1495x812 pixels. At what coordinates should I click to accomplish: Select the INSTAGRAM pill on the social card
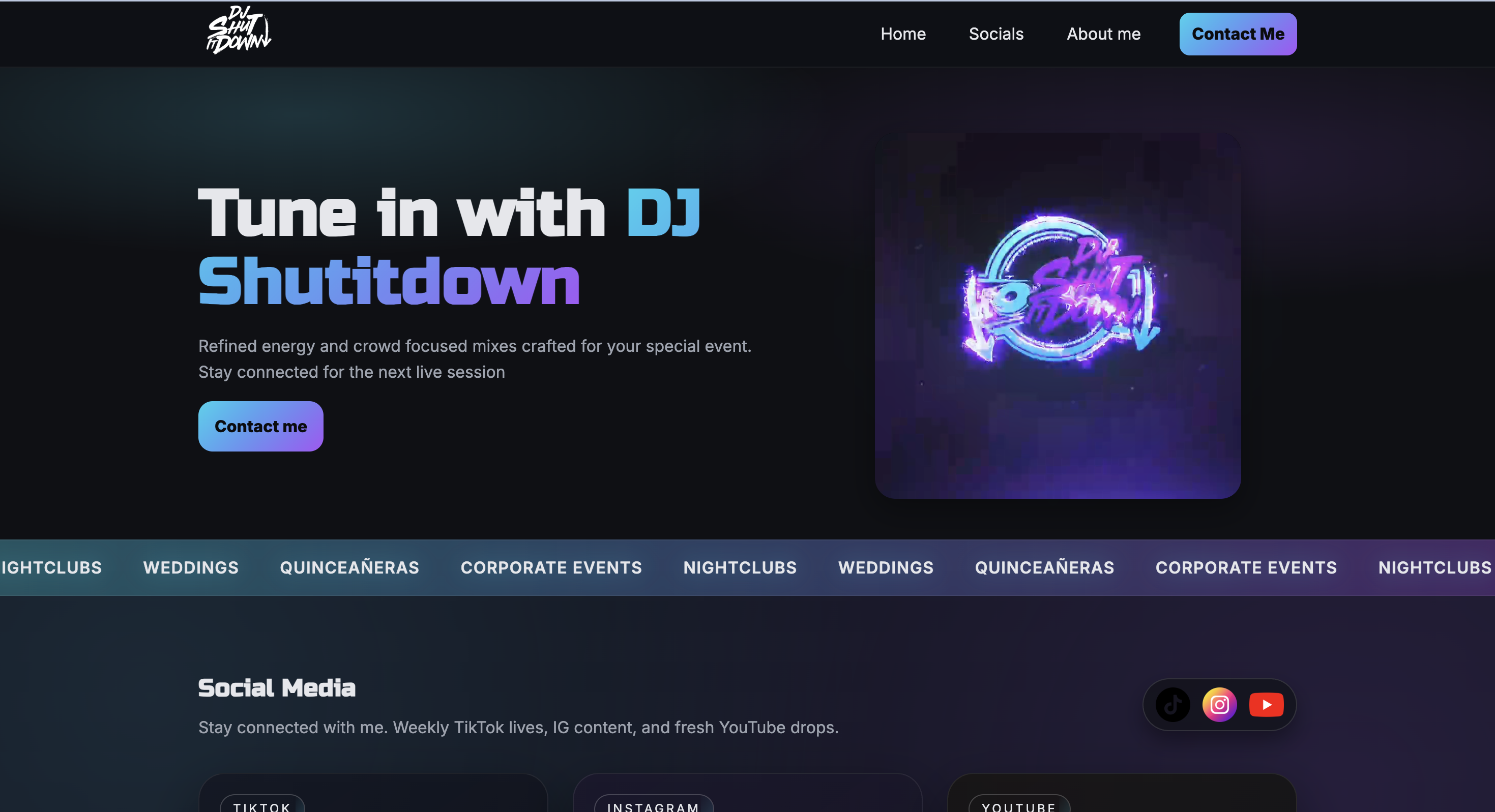pos(652,806)
